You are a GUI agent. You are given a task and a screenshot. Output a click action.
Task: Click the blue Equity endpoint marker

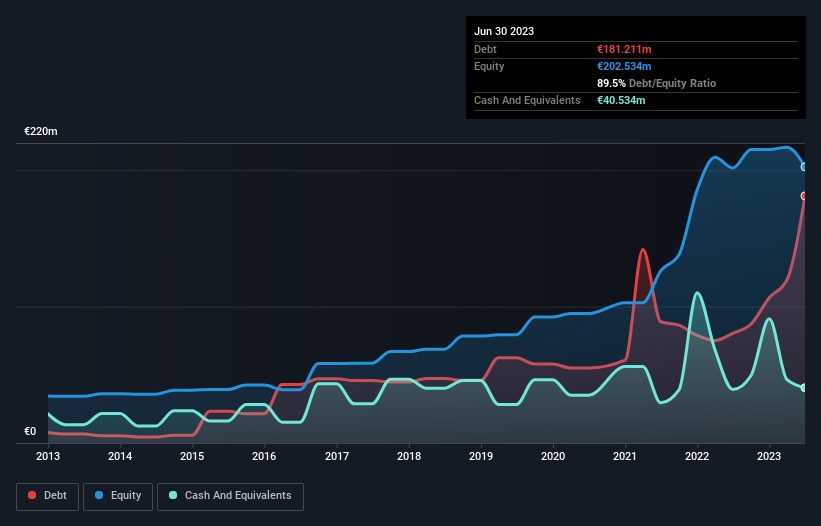pyautogui.click(x=804, y=167)
